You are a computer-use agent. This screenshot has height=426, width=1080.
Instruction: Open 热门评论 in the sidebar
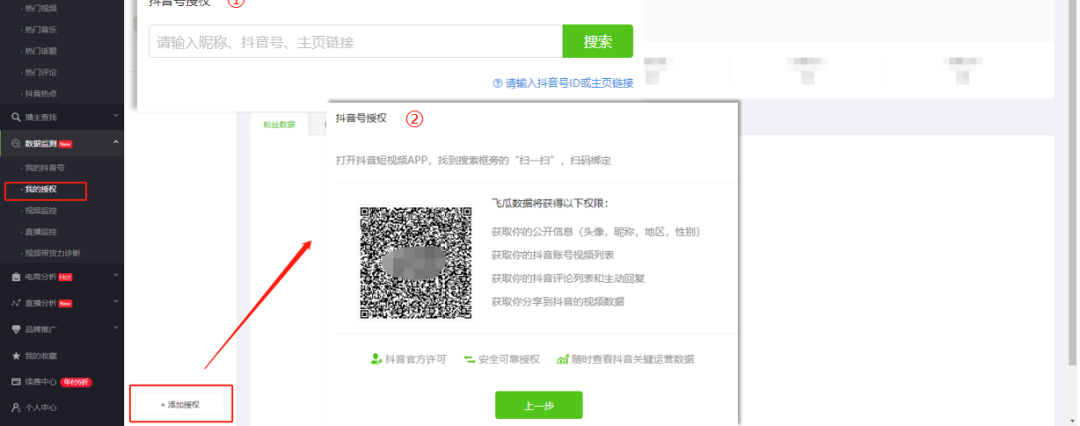coord(40,72)
